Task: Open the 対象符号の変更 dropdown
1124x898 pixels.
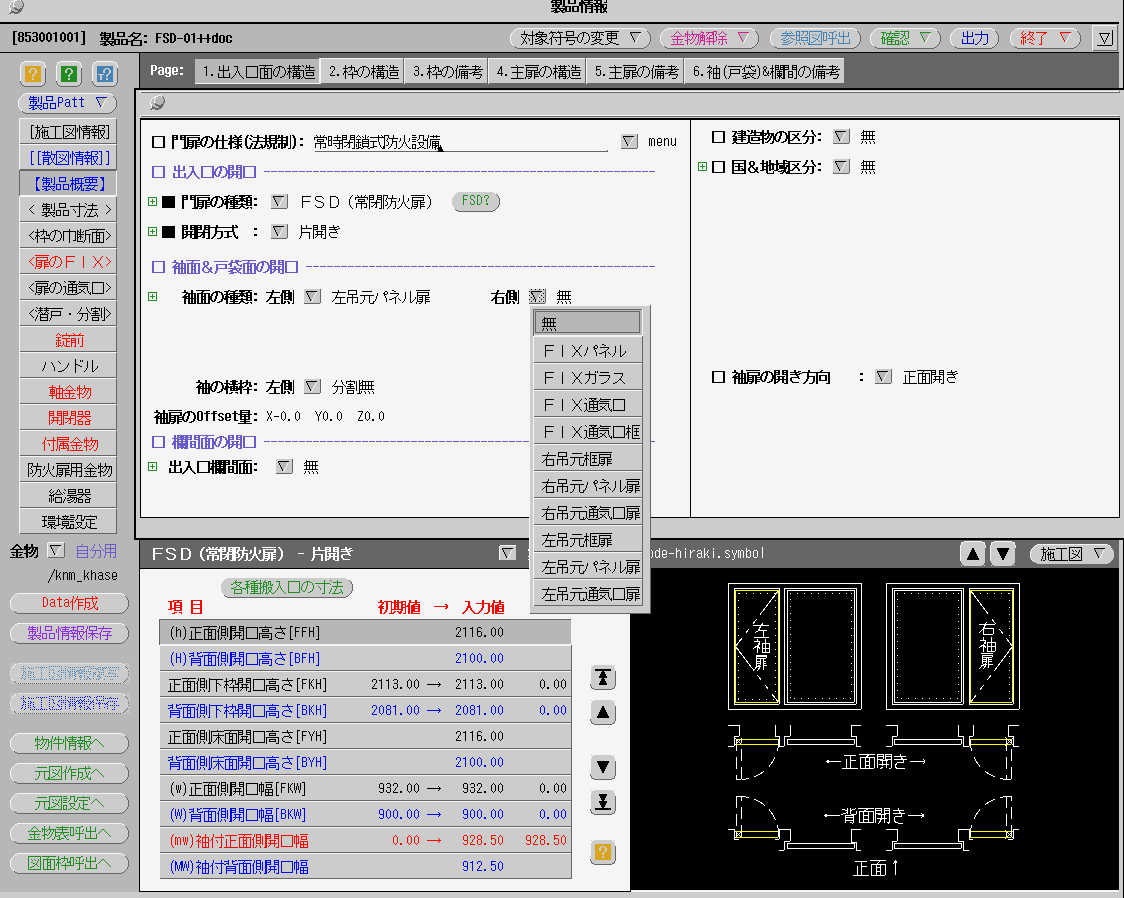Action: (580, 38)
